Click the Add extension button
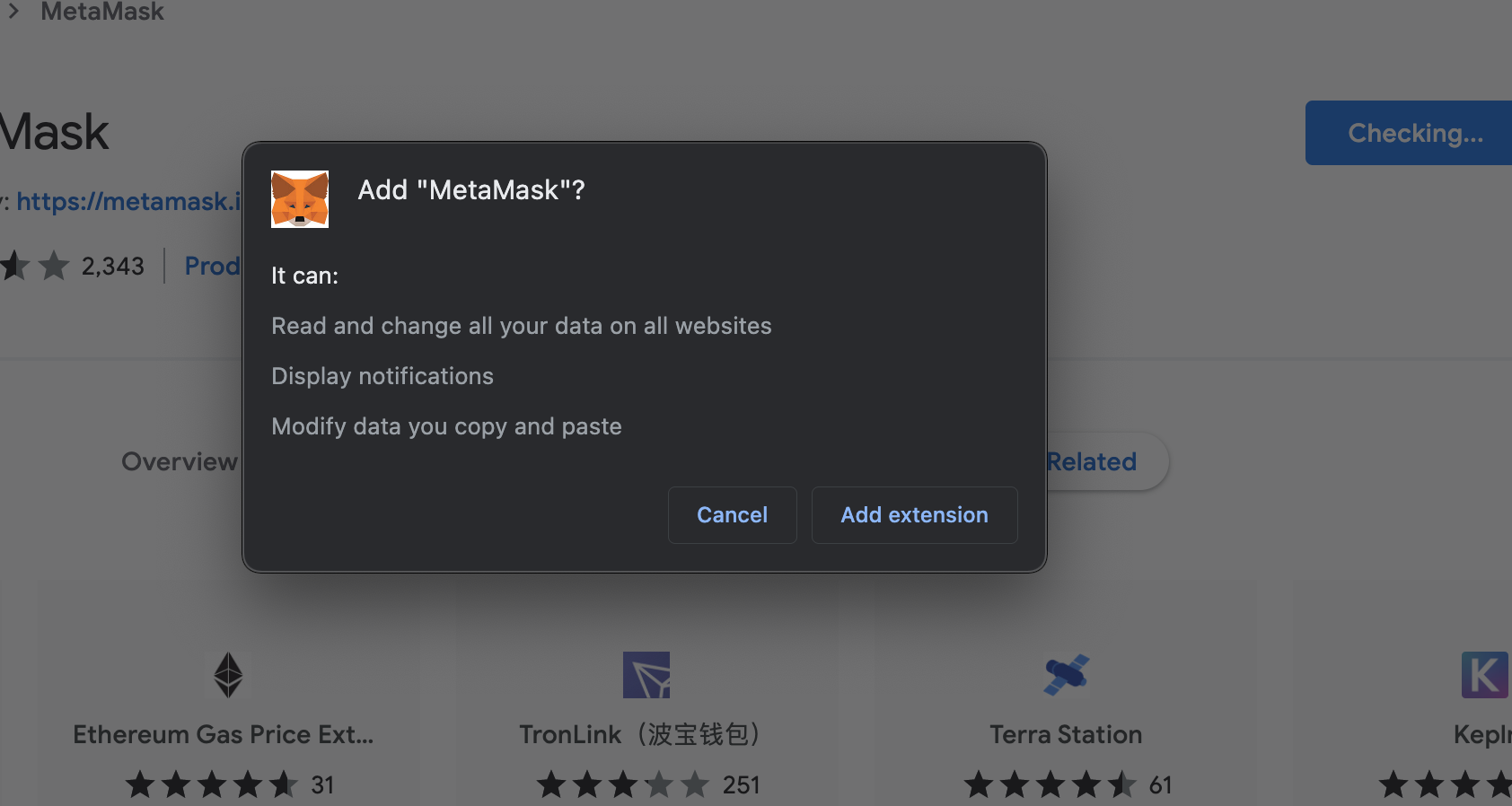This screenshot has width=1512, height=806. pos(914,515)
